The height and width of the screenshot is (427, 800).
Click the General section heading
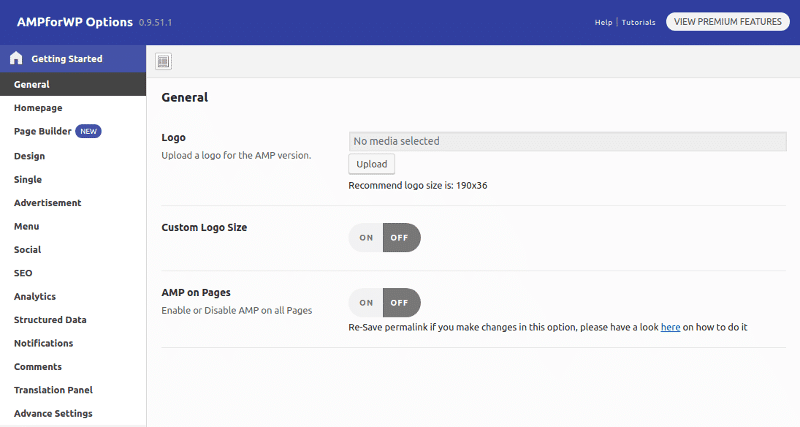pos(185,97)
